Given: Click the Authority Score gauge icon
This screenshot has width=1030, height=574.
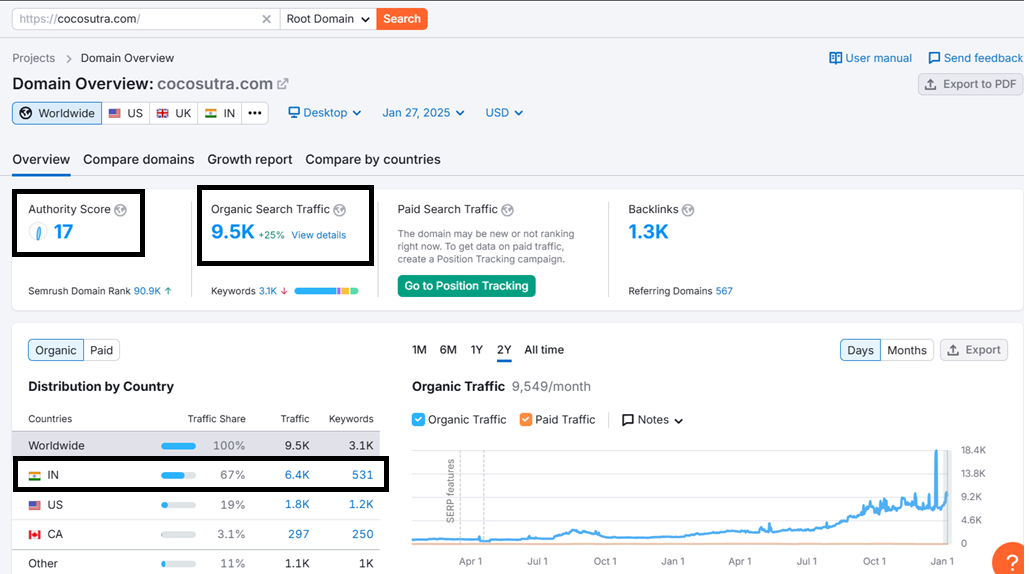Looking at the screenshot, I should (x=38, y=232).
